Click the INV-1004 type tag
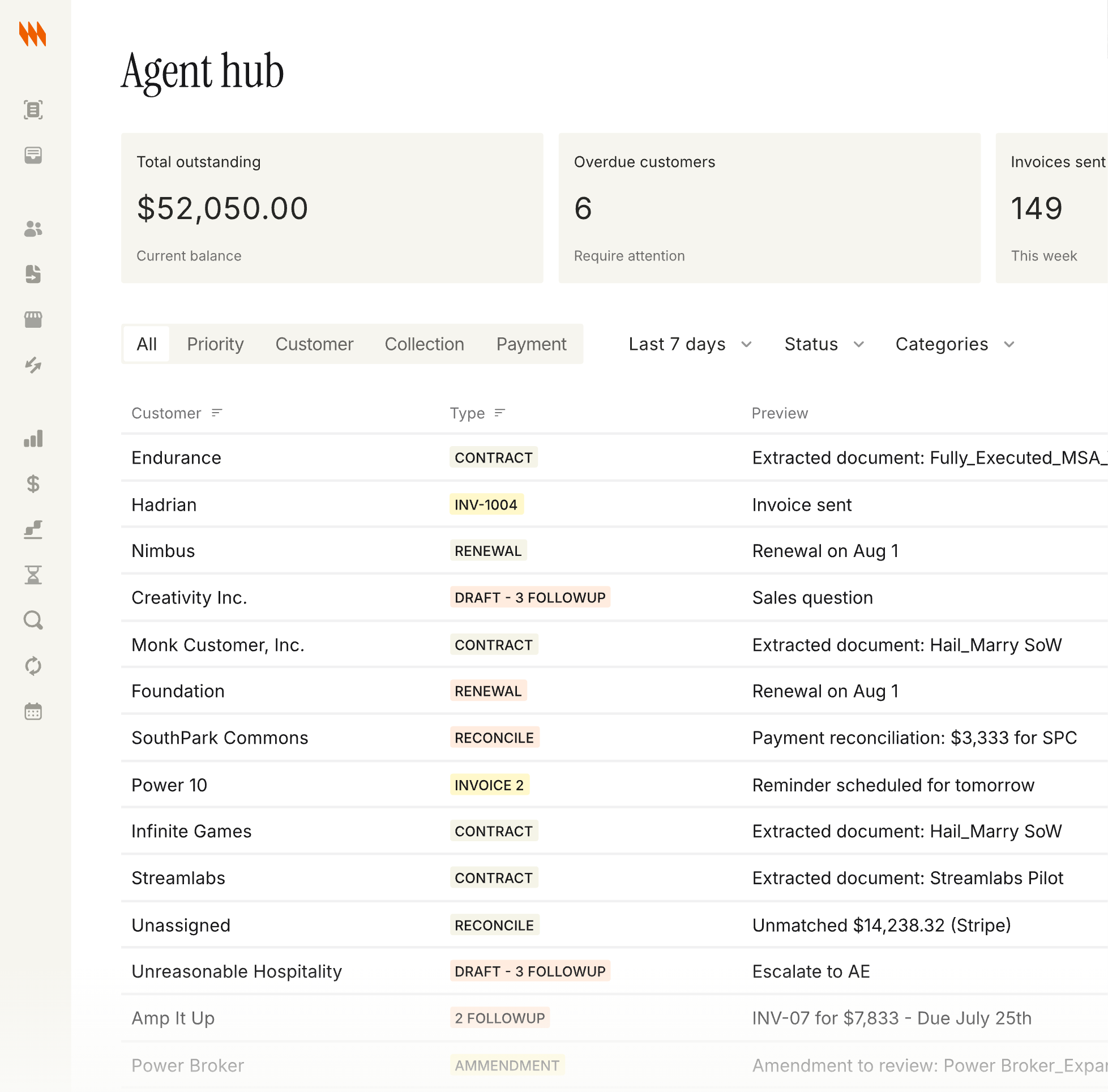 point(486,505)
